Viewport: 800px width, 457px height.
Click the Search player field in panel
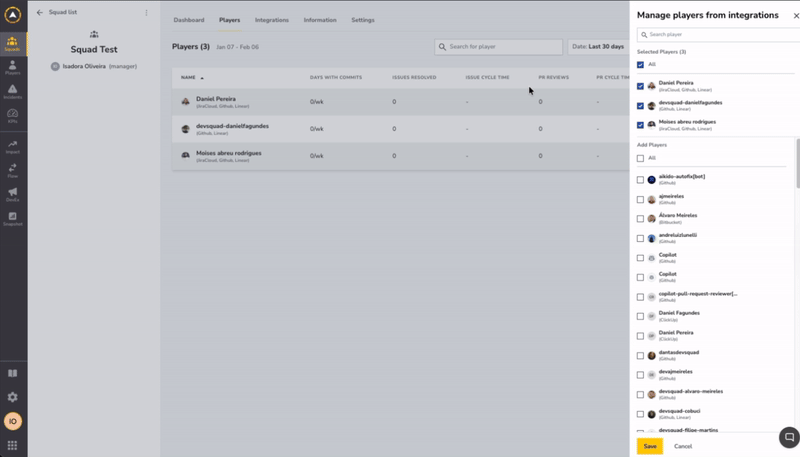(718, 35)
